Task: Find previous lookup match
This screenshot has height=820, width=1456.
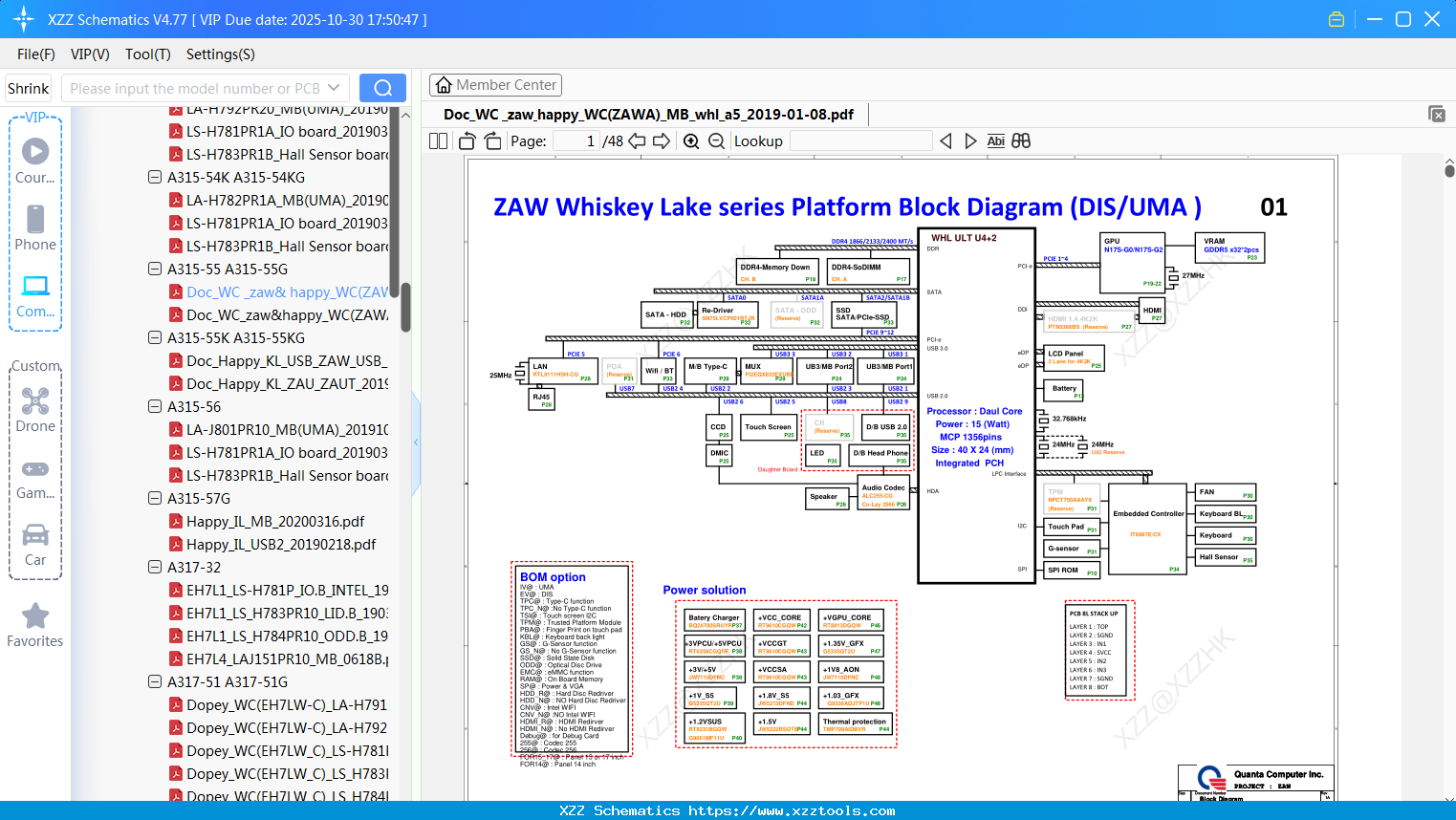Action: (945, 141)
